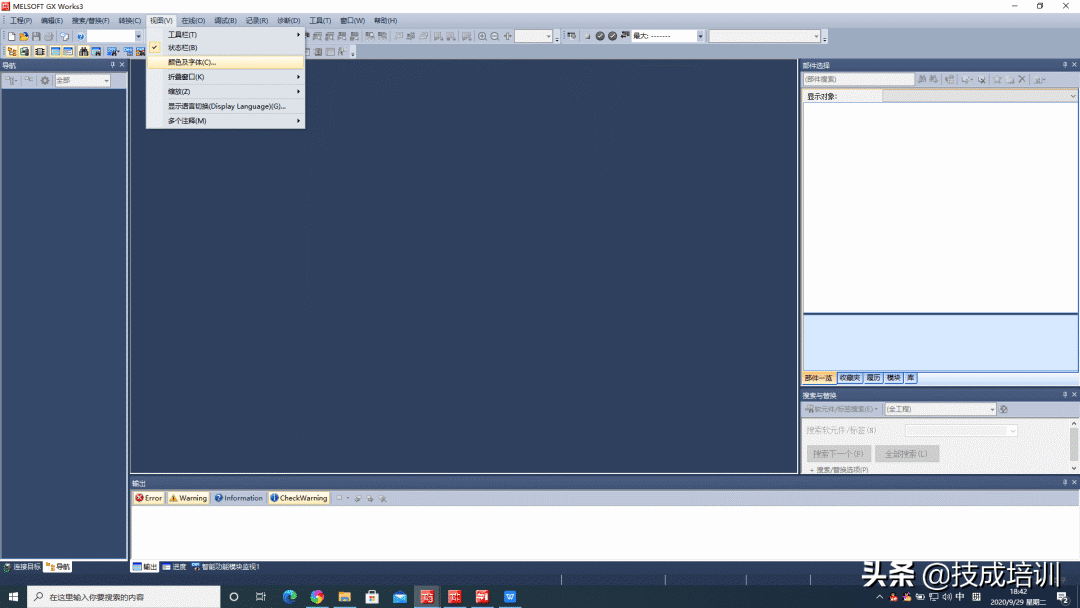Click the zoom out magnifier icon
Viewport: 1080px width, 608px height.
point(495,36)
